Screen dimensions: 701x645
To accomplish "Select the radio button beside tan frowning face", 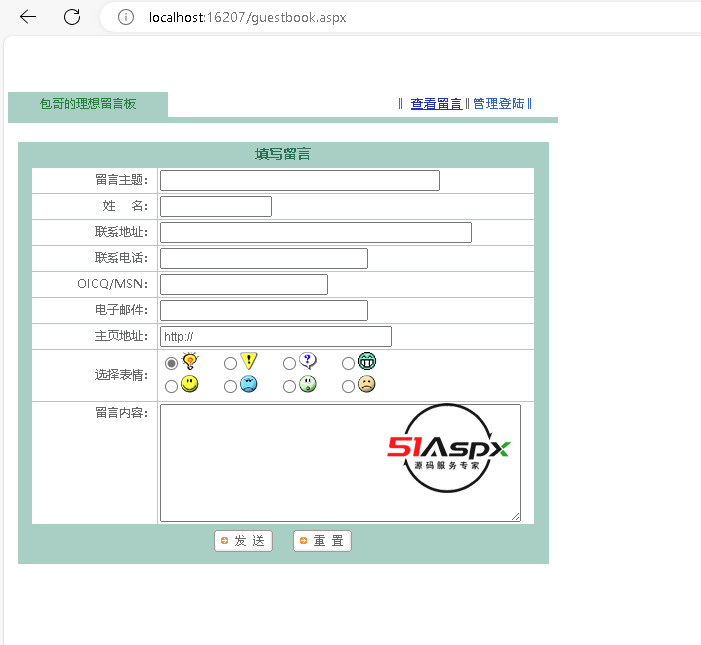I will pos(349,386).
